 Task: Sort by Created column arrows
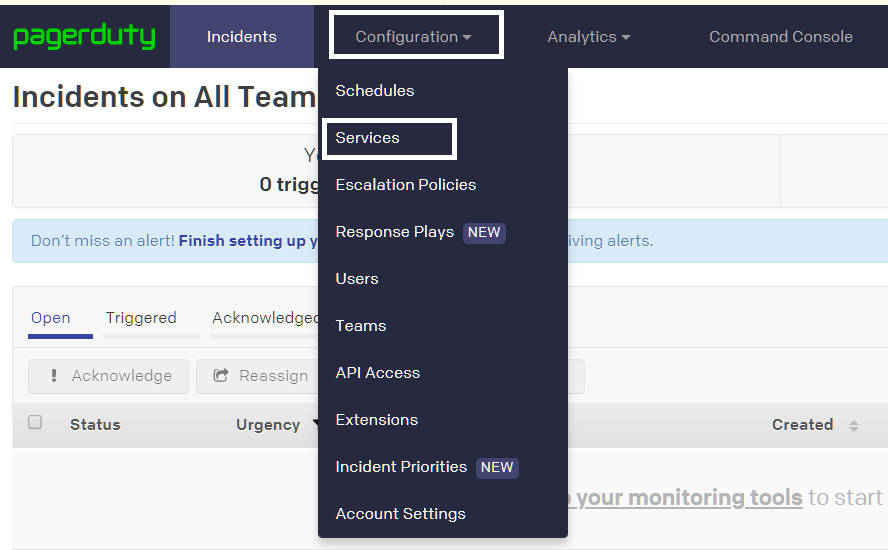(854, 425)
